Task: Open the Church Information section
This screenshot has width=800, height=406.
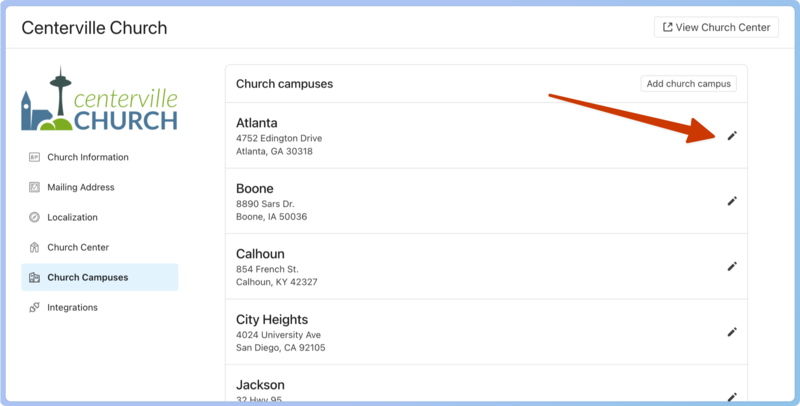Action: point(87,157)
